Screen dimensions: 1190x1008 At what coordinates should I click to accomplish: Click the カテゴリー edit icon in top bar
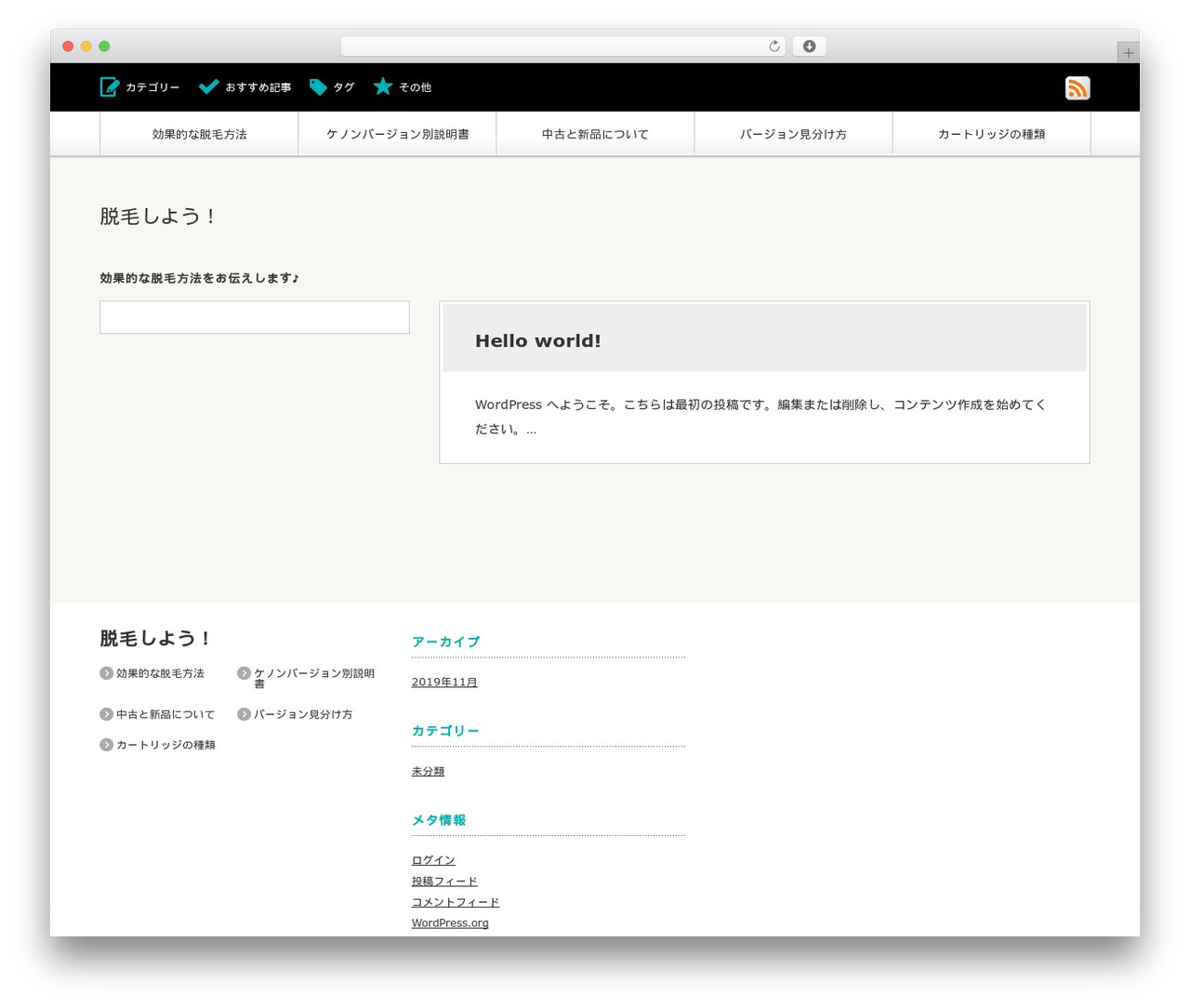coord(110,87)
